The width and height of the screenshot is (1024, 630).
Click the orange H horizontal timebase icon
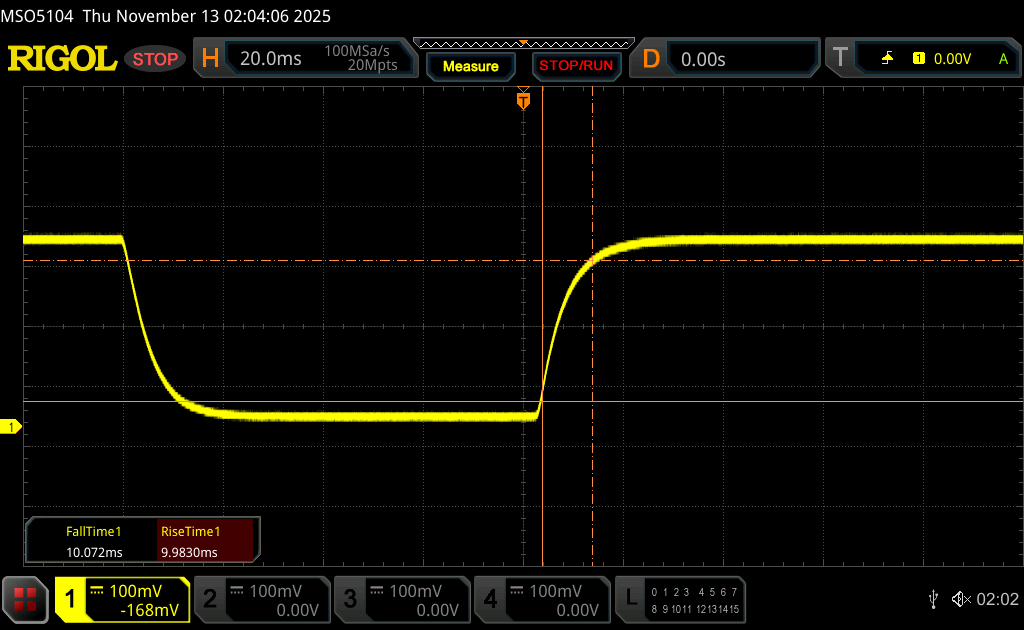(x=210, y=59)
